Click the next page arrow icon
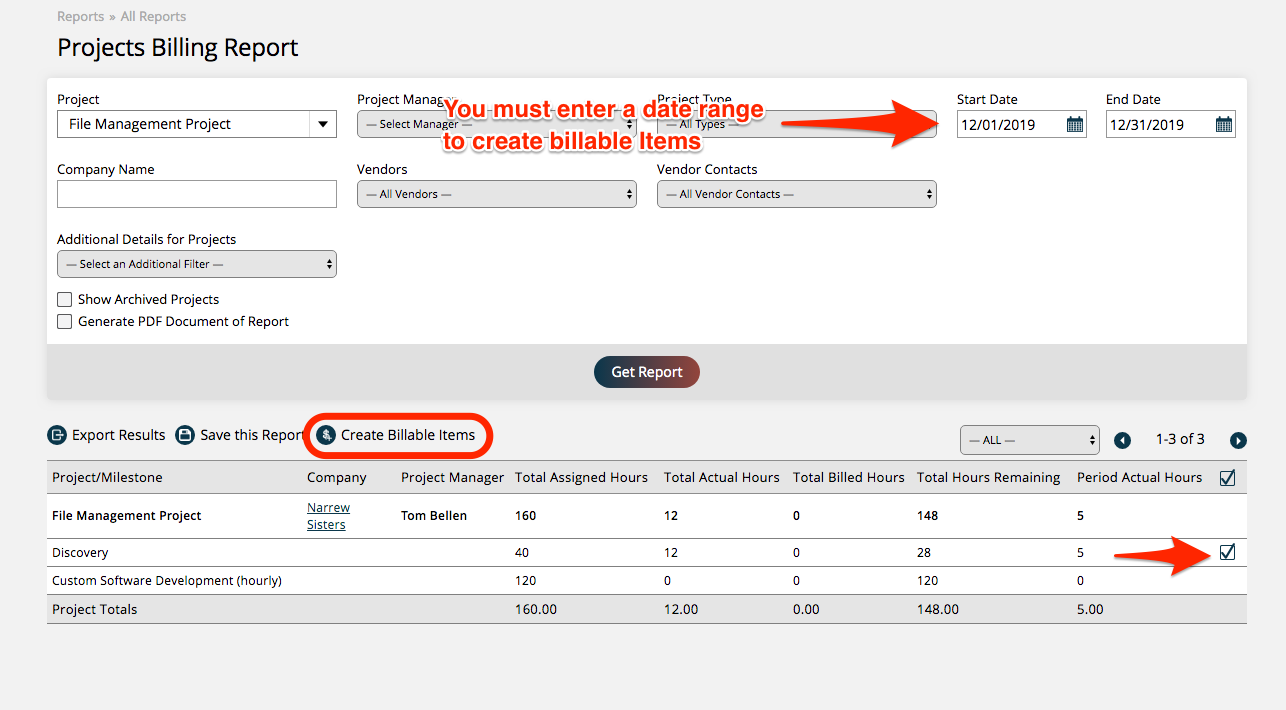1286x710 pixels. (1238, 439)
